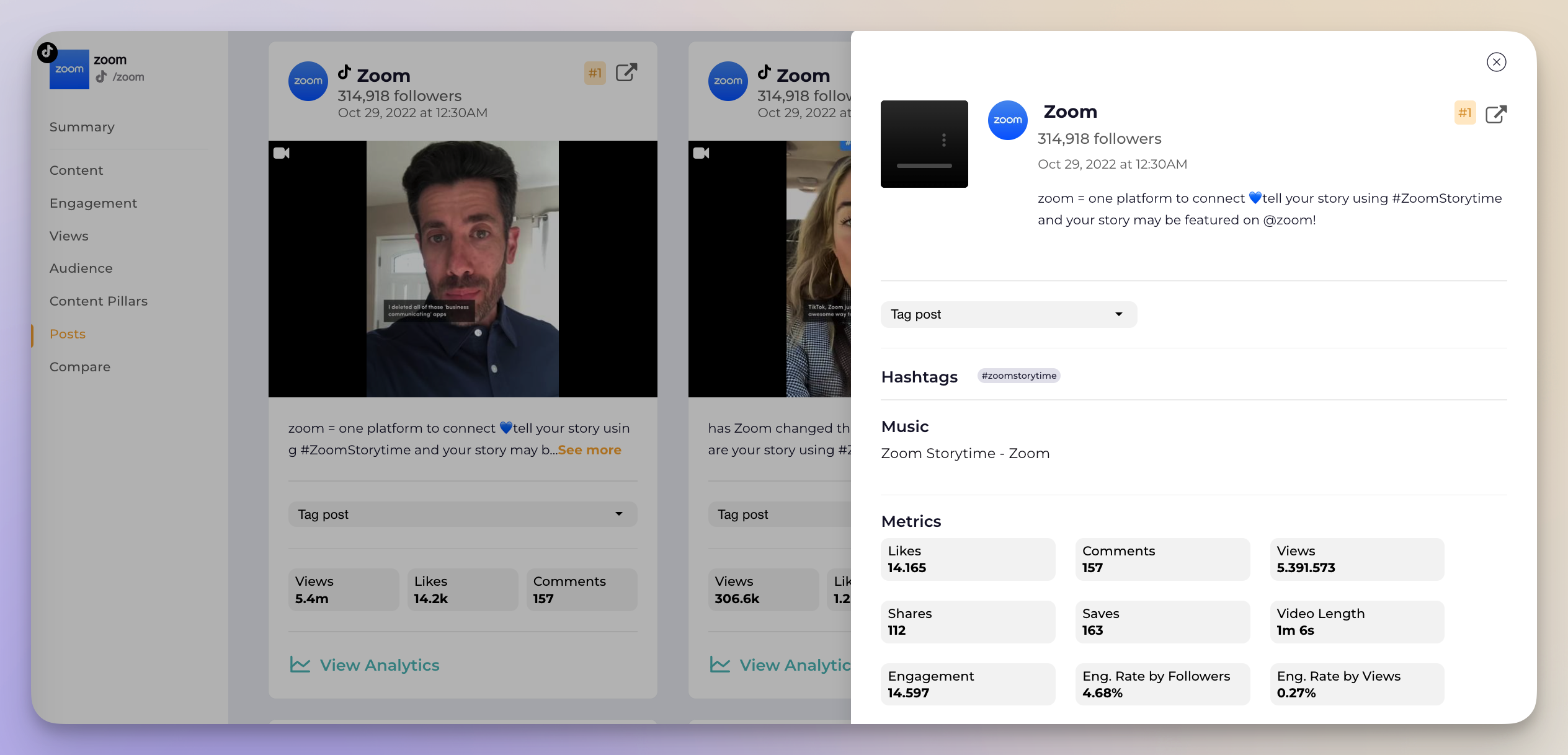Click video camera icon on second post thumbnail
This screenshot has height=755, width=1568.
click(x=702, y=152)
